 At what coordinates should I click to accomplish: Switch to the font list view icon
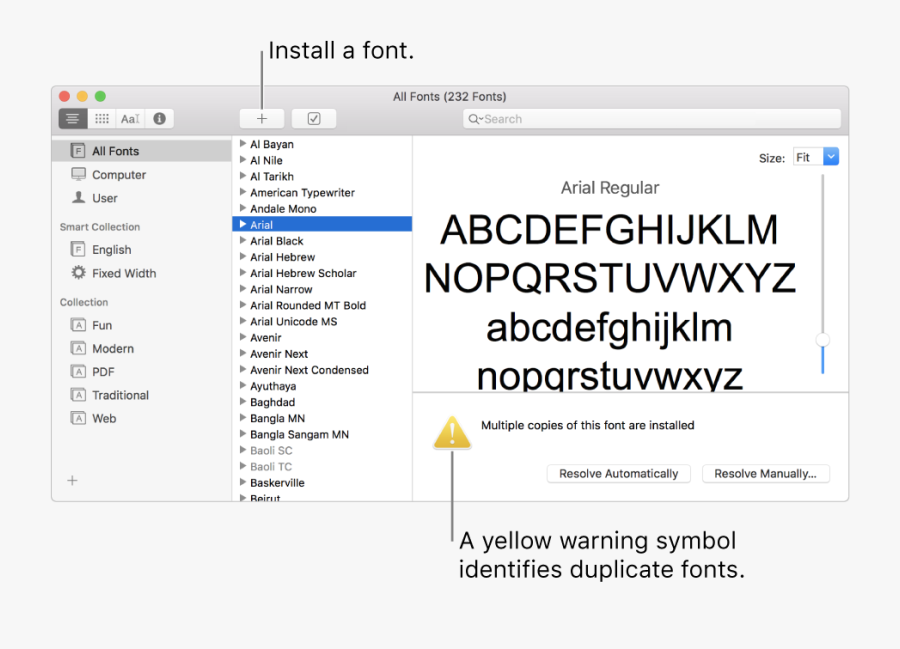72,118
